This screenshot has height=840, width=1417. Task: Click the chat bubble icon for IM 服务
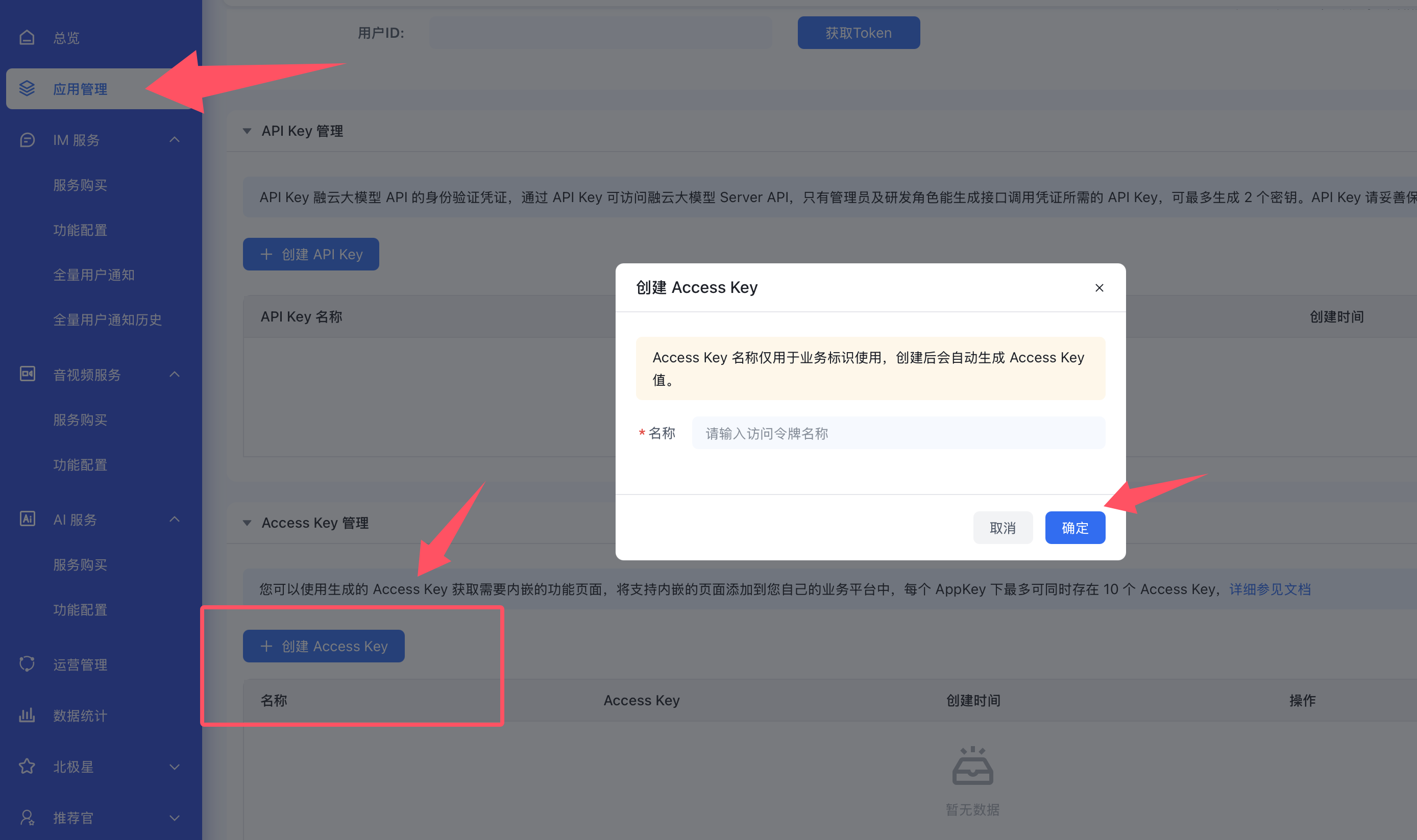(x=27, y=140)
